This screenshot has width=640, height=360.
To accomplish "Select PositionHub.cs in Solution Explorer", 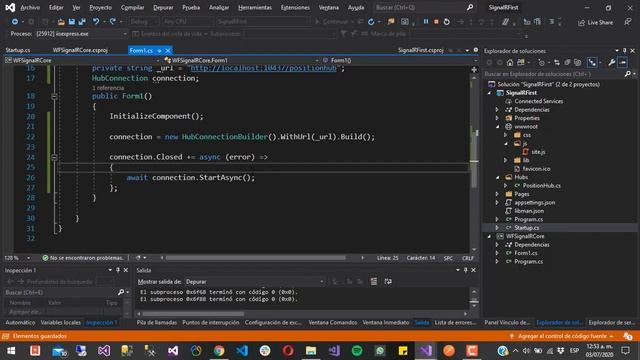I will 541,186.
